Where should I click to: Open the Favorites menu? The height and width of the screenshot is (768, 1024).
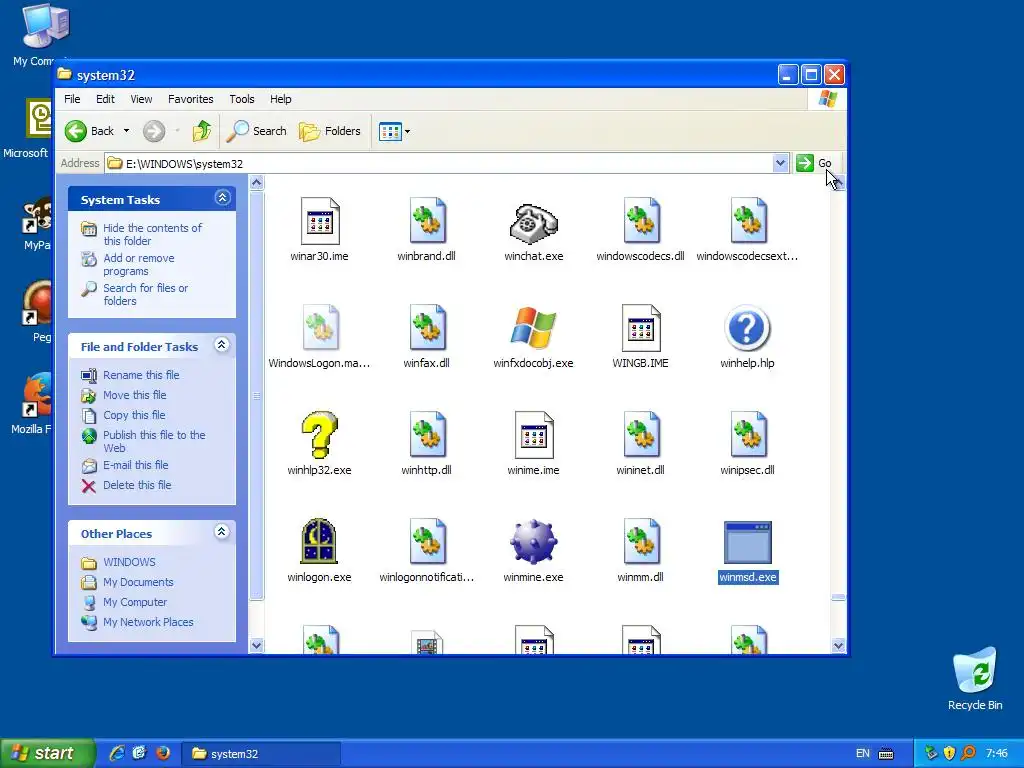pos(191,99)
